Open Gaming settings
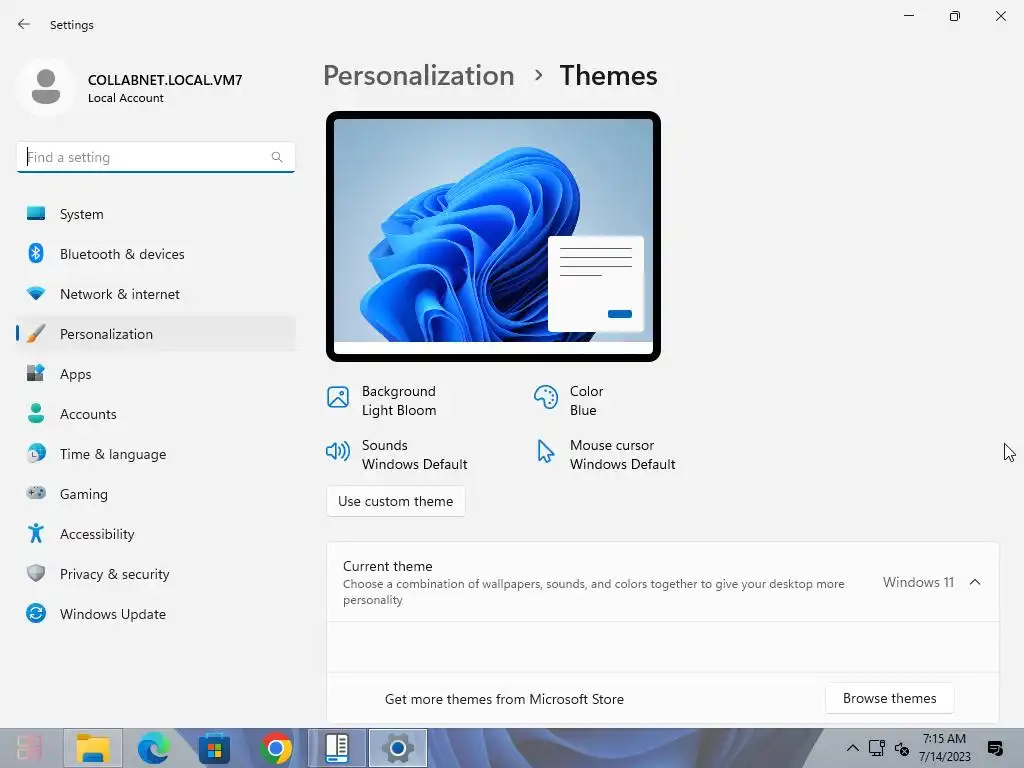Screen dimensions: 1024x768 155,494
